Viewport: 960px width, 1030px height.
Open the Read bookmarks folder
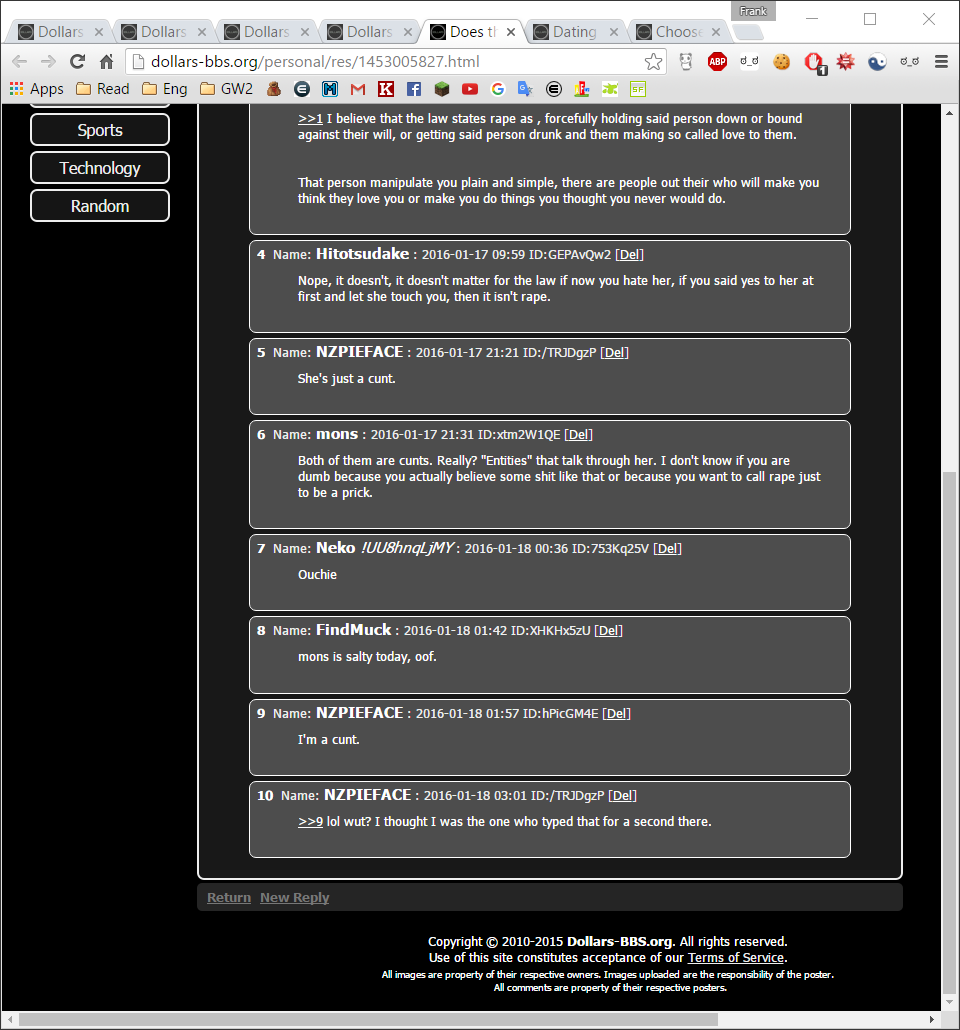click(x=103, y=89)
